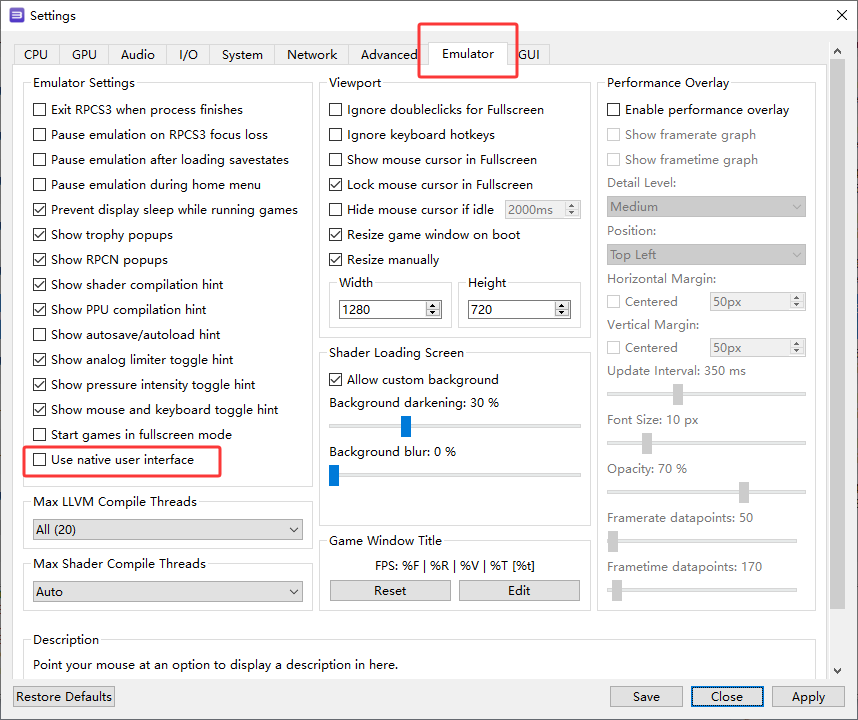858x720 pixels.
Task: Open the System tab
Action: [242, 55]
